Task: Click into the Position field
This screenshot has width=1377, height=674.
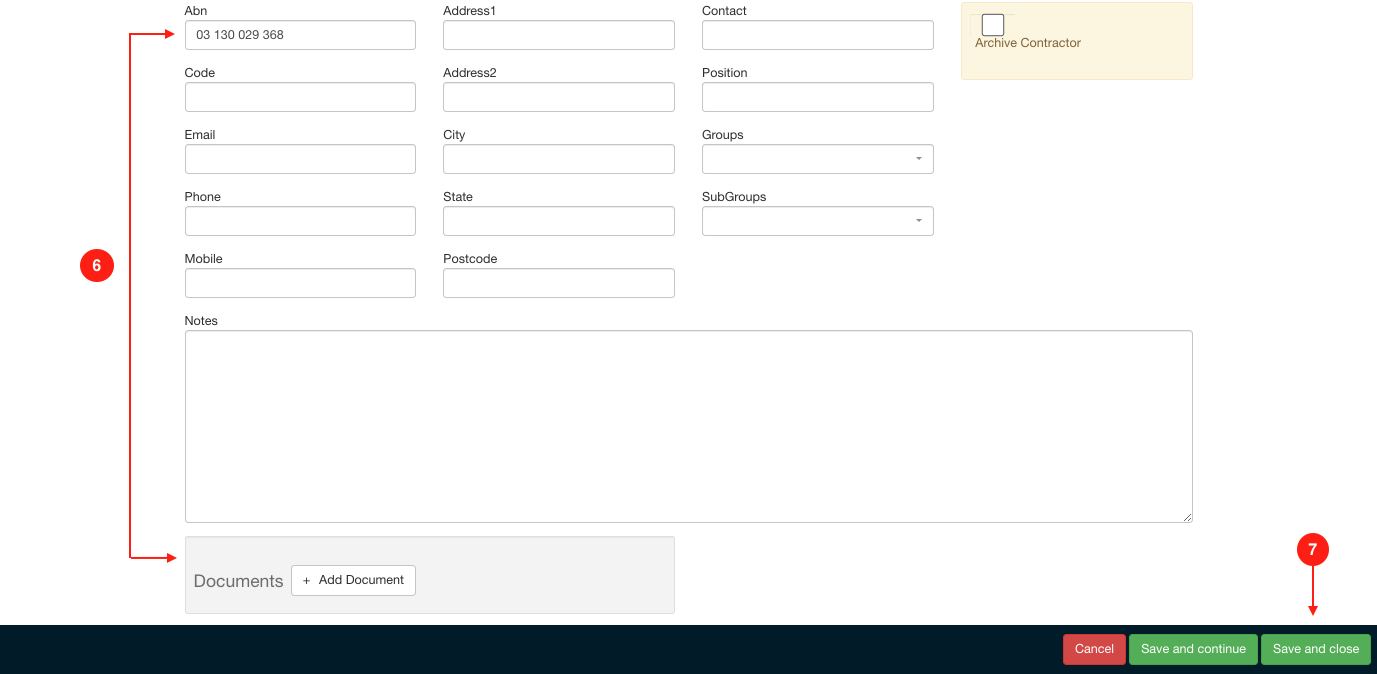Action: point(818,97)
